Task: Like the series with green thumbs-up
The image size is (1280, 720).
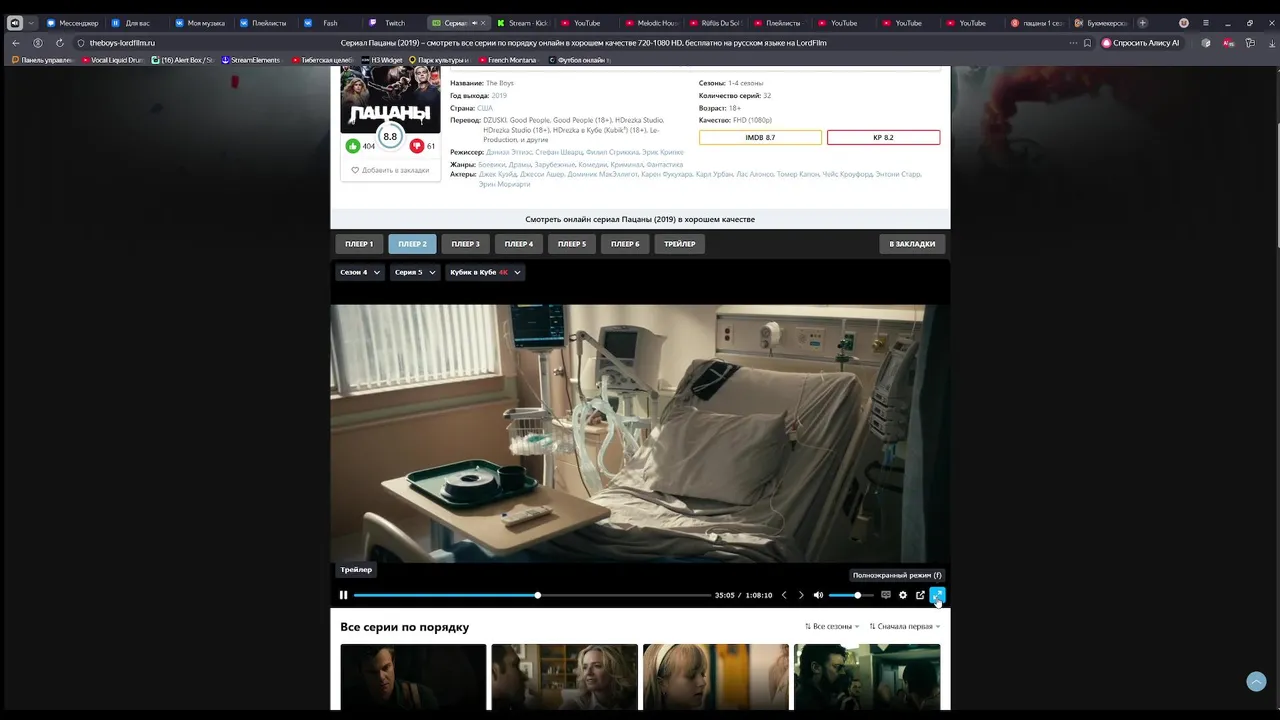Action: pyautogui.click(x=353, y=146)
